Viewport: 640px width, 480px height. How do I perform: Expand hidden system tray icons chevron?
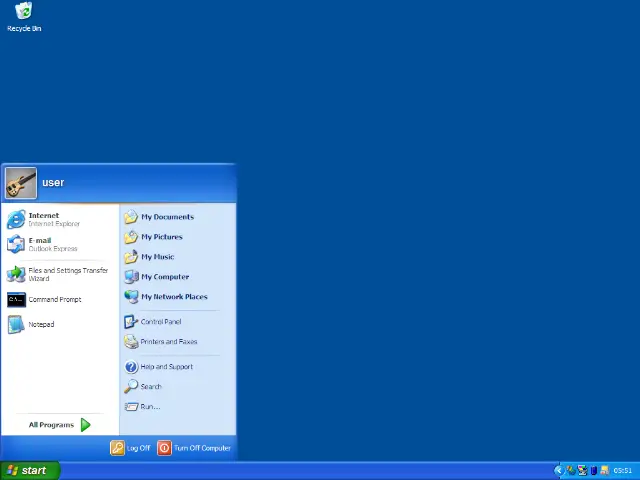pyautogui.click(x=559, y=471)
